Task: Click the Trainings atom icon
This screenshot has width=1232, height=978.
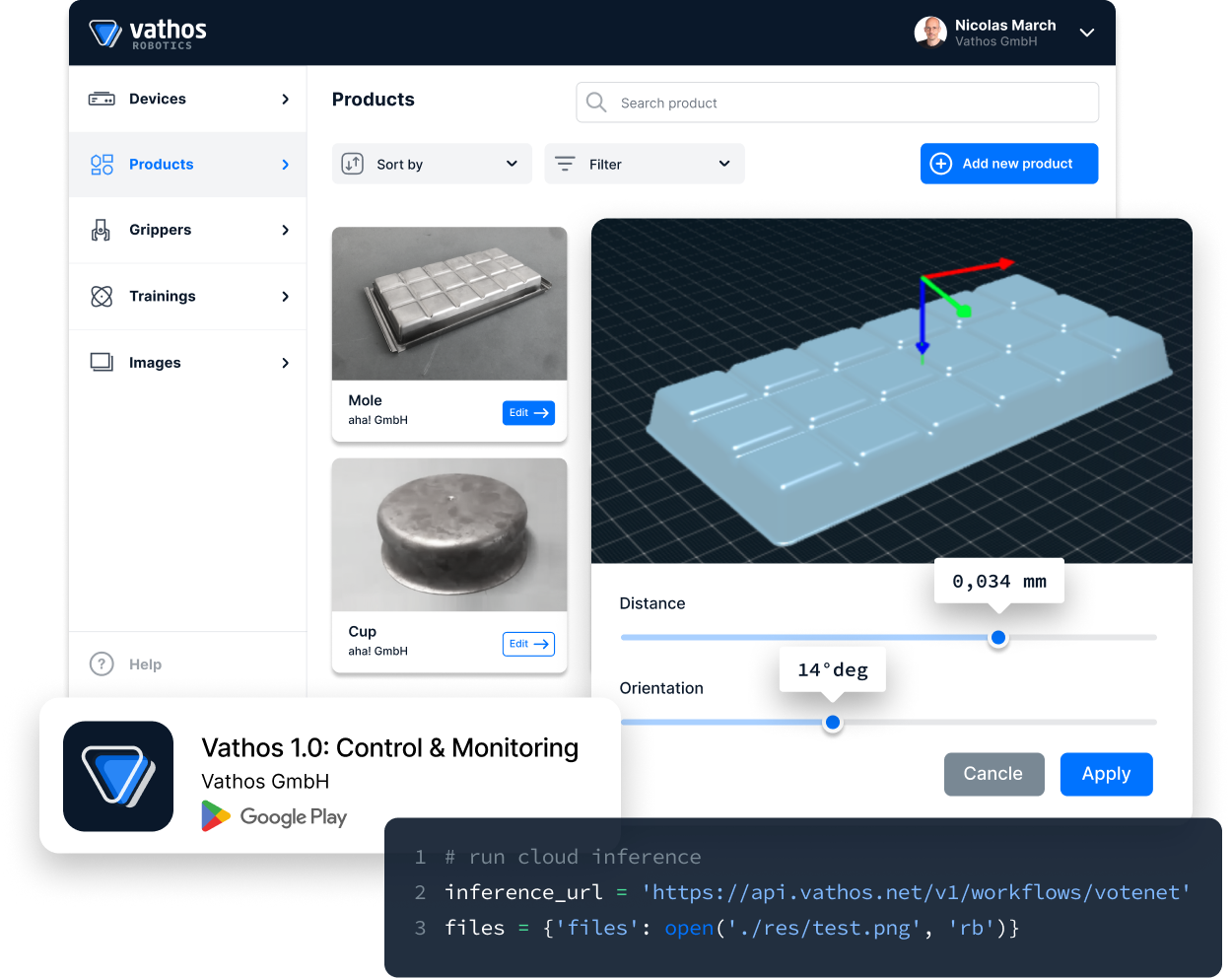Action: pyautogui.click(x=102, y=297)
